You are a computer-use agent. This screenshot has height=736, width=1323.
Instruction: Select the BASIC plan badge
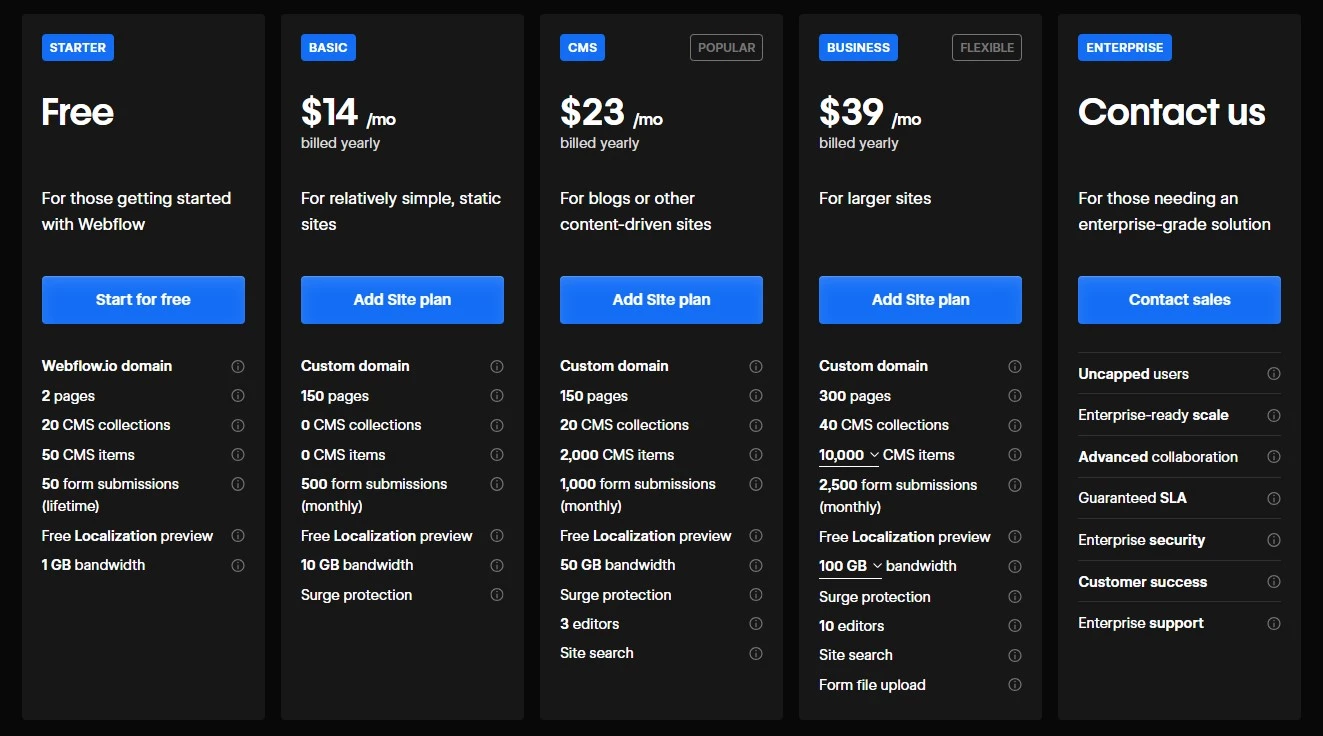(328, 47)
